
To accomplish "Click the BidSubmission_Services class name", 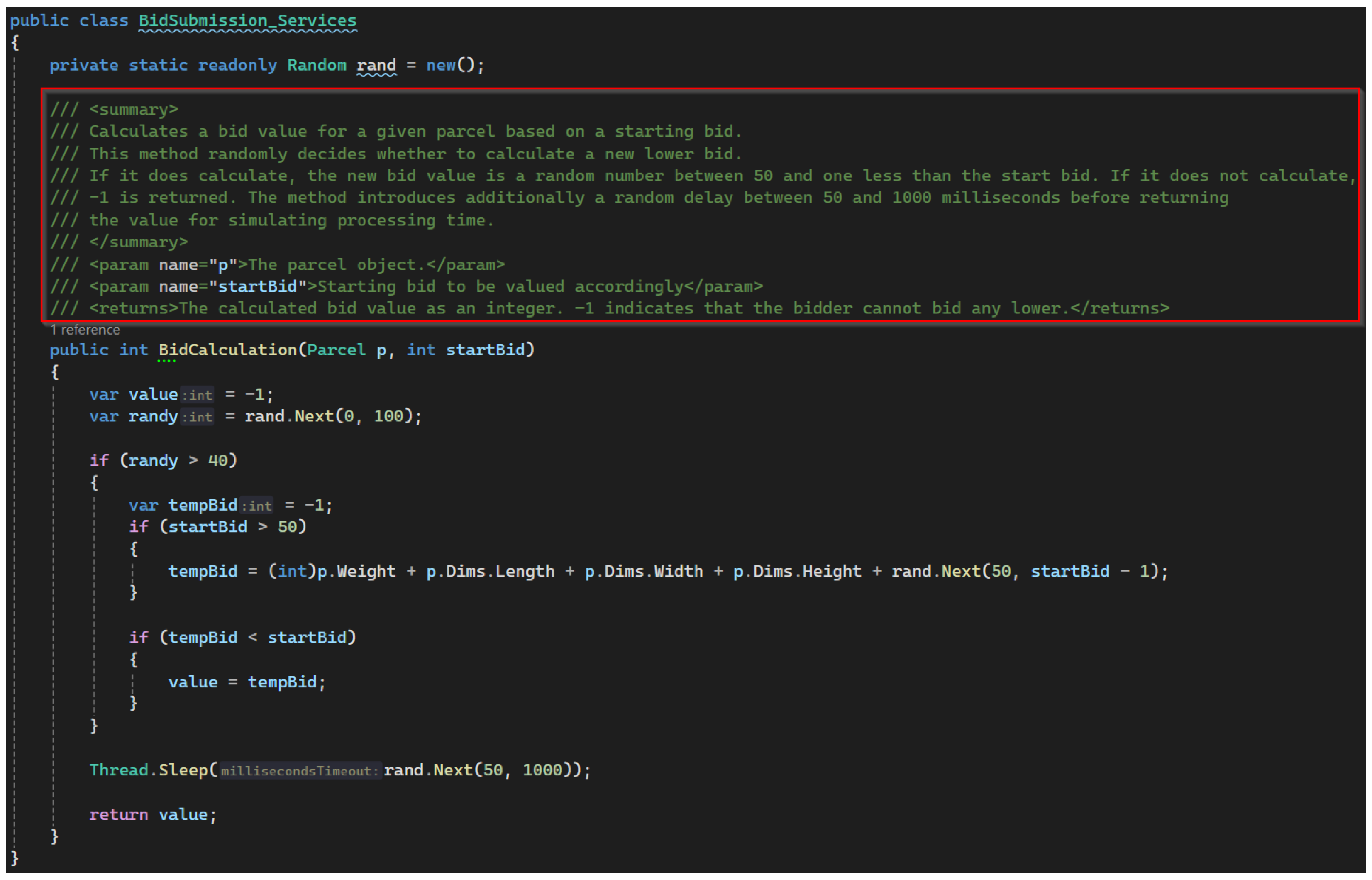I will click(247, 21).
